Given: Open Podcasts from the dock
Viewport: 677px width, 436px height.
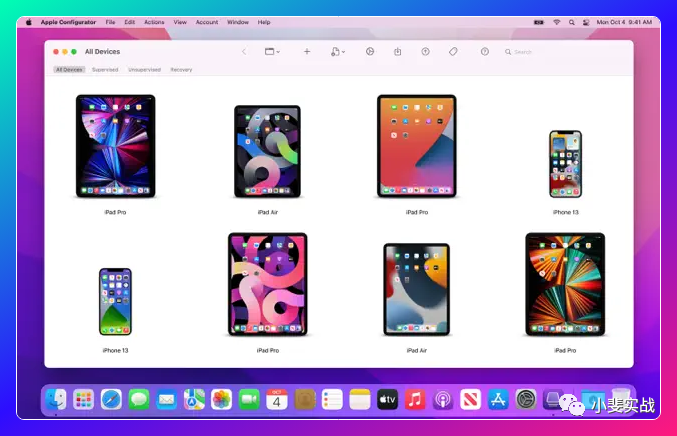Looking at the screenshot, I should pyautogui.click(x=443, y=399).
